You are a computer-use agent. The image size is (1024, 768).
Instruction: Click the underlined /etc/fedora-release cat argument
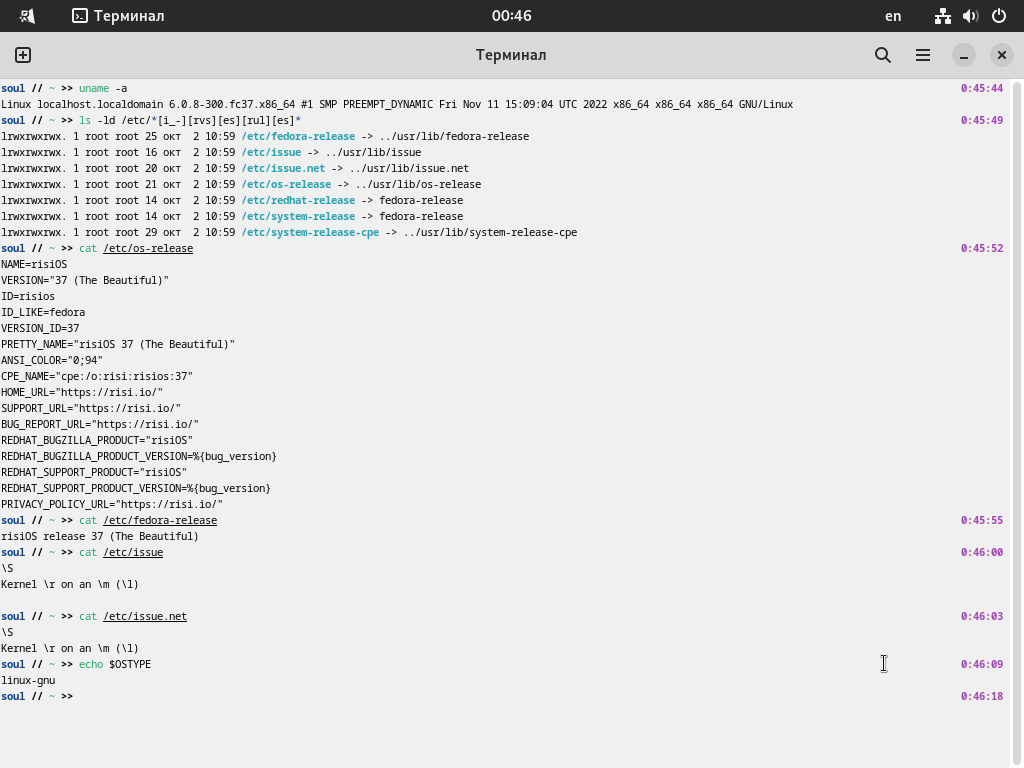[x=160, y=520]
